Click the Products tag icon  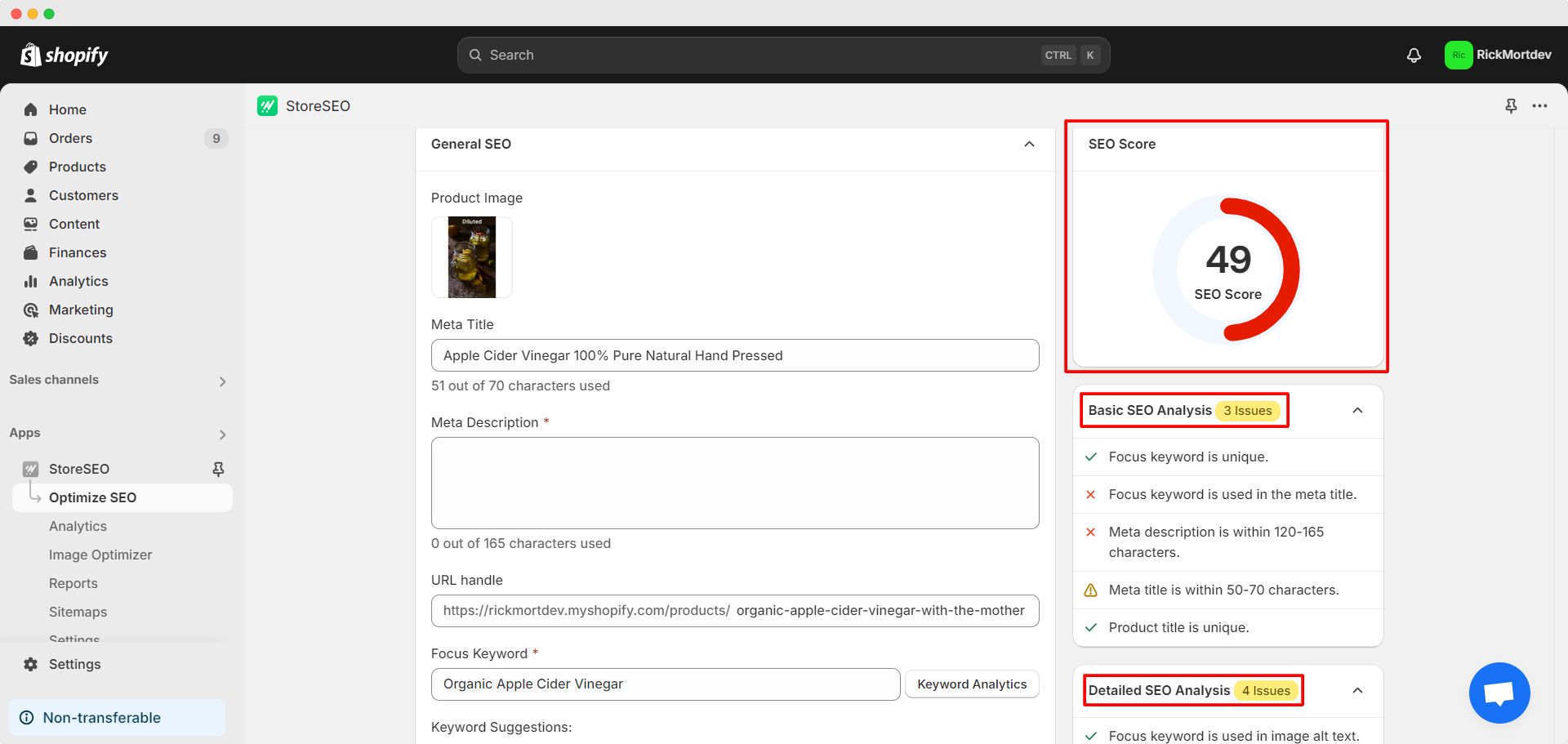[x=31, y=167]
